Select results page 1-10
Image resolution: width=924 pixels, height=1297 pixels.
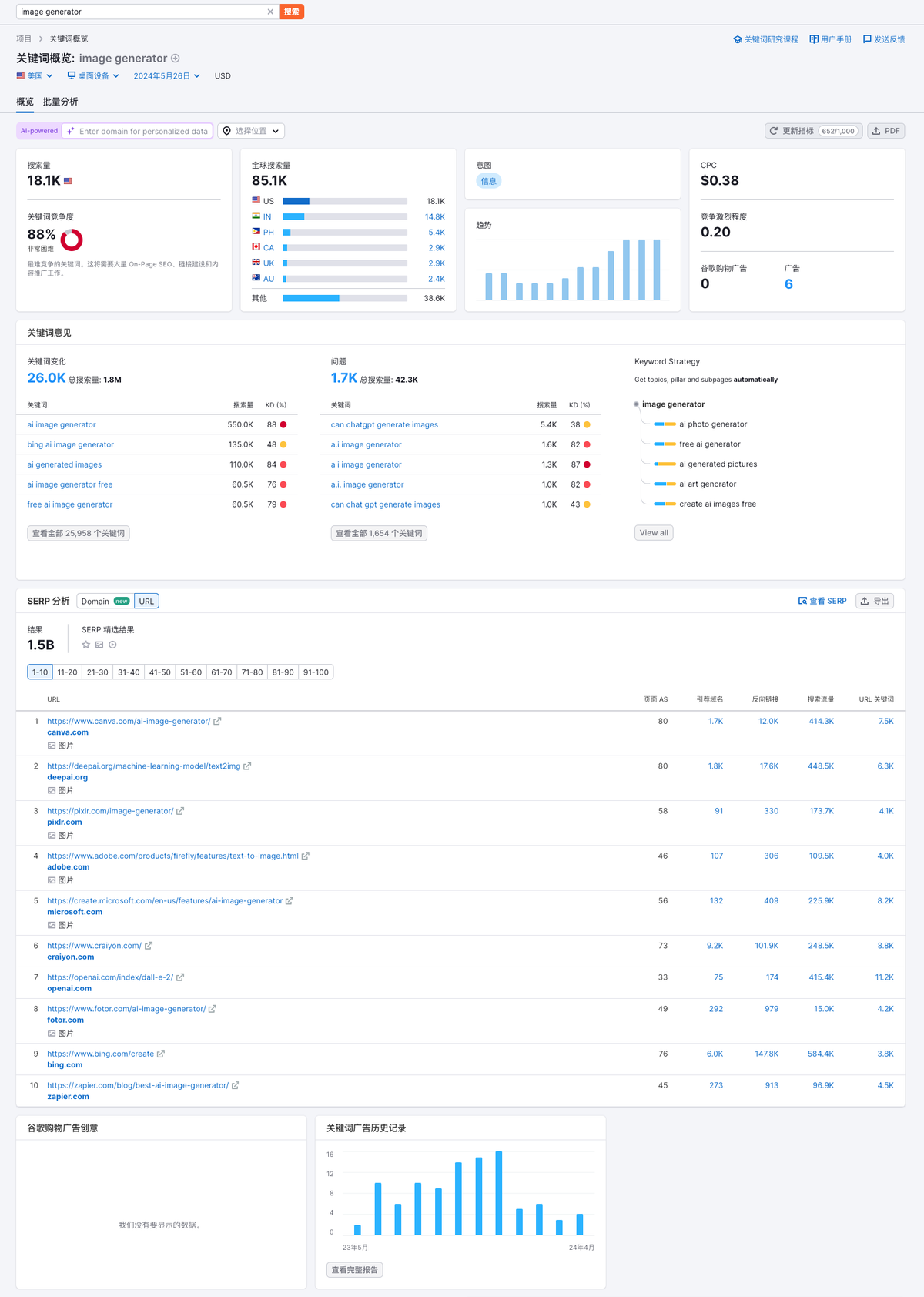point(40,672)
